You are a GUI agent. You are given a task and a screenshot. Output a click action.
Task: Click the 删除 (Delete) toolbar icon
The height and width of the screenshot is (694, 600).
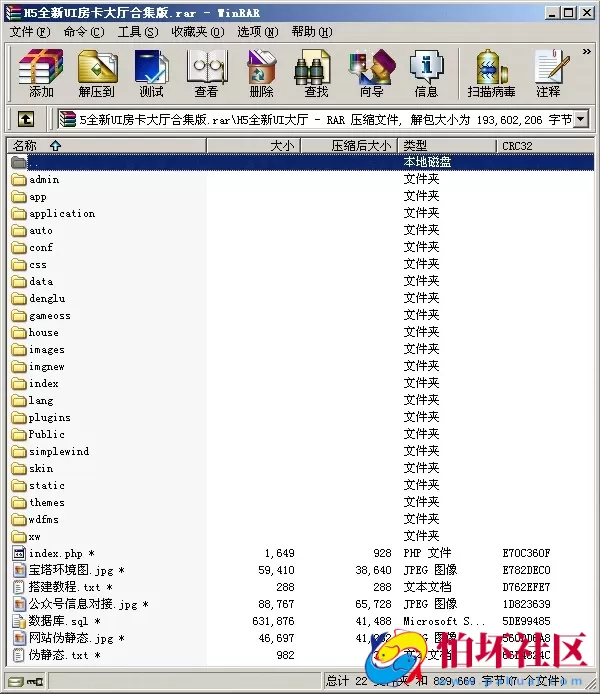tap(262, 73)
